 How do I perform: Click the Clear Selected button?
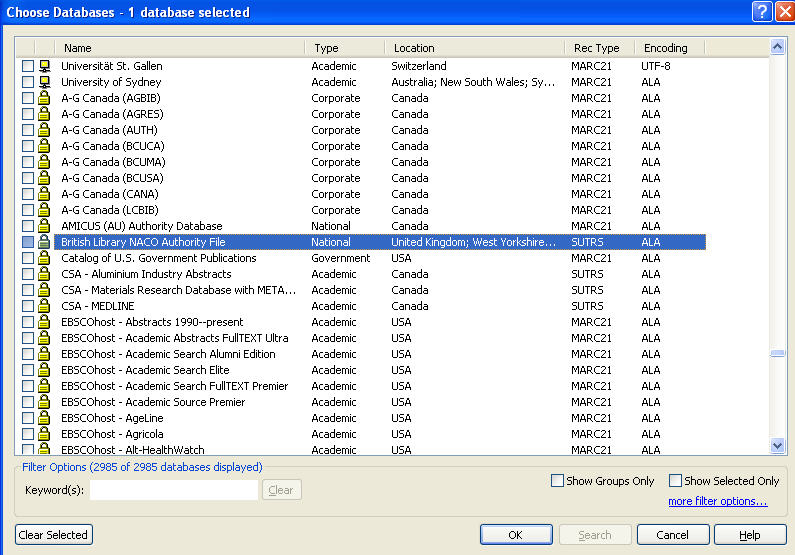click(53, 535)
